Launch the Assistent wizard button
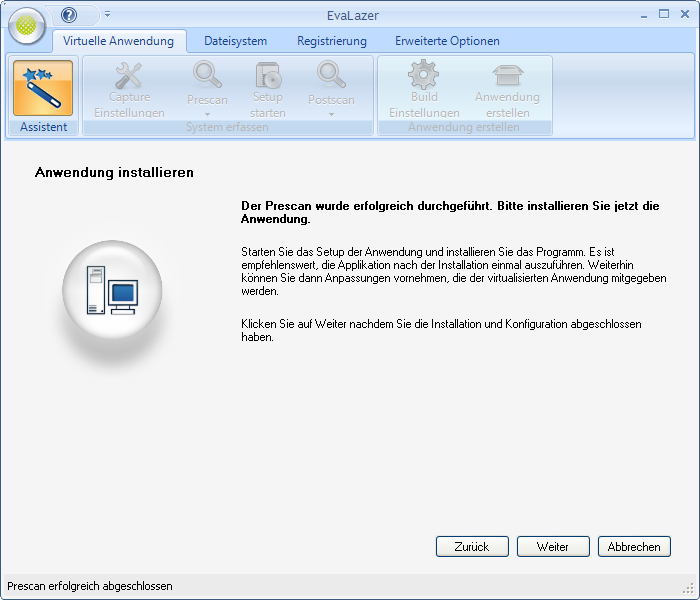This screenshot has height=600, width=700. tap(43, 88)
